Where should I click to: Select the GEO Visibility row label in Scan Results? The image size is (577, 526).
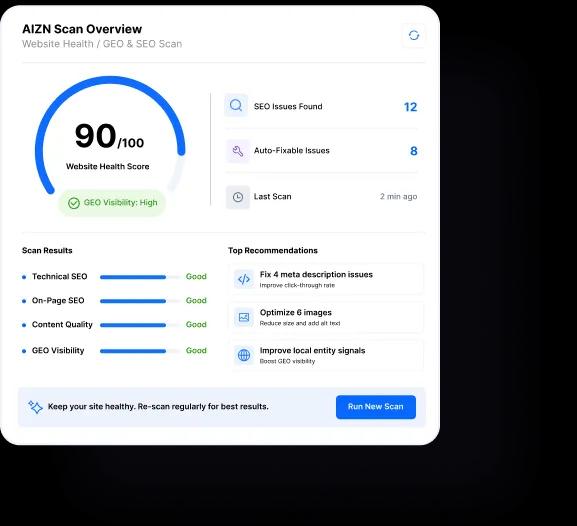click(x=58, y=350)
